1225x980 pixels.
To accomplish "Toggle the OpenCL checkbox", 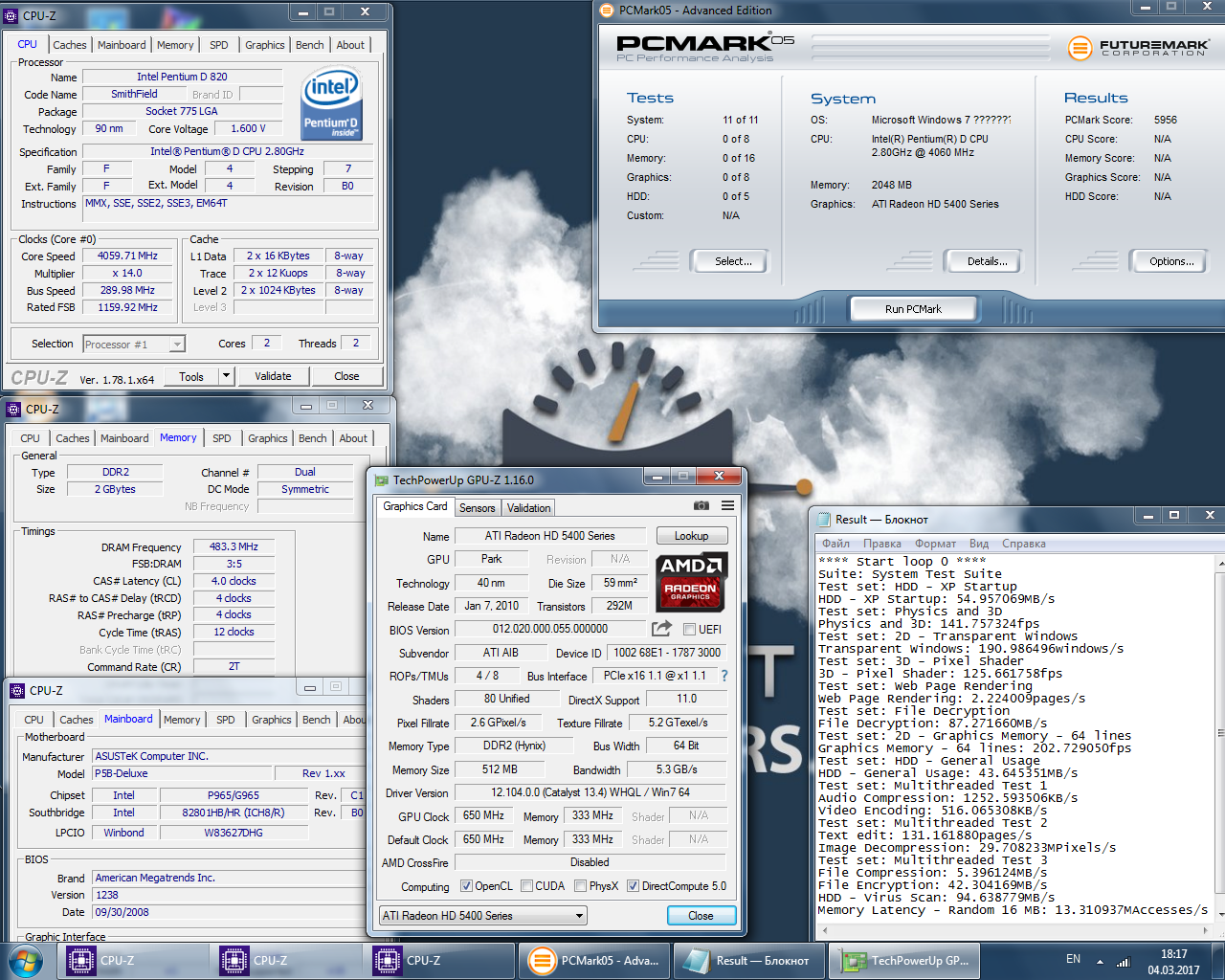I will [x=466, y=886].
